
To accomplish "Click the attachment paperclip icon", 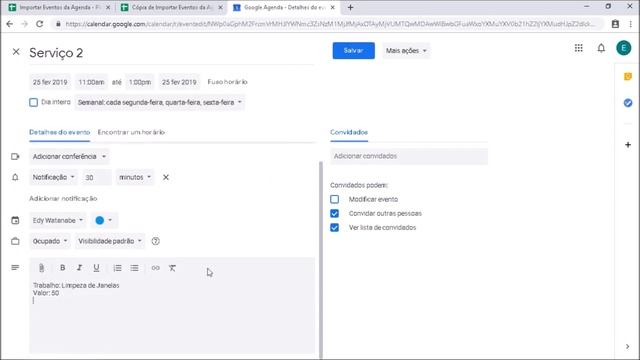I will [41, 268].
